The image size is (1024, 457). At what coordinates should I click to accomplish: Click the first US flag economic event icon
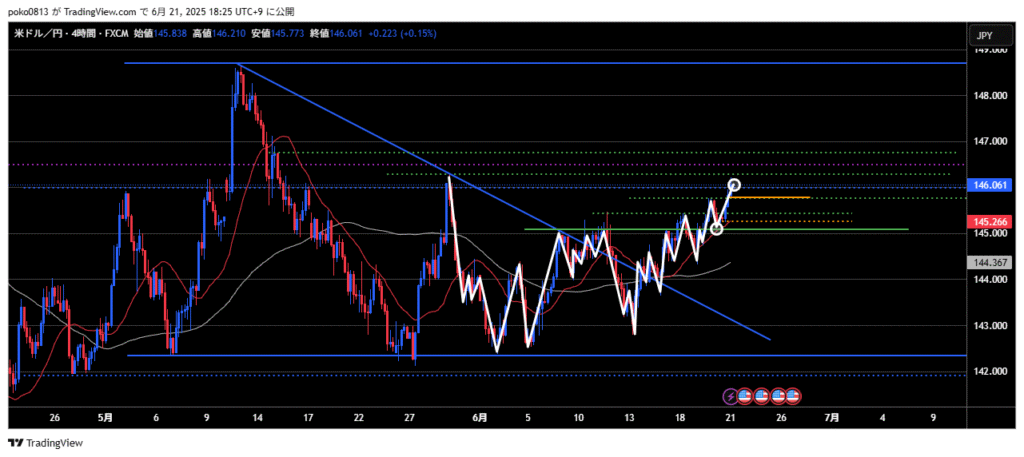click(745, 396)
